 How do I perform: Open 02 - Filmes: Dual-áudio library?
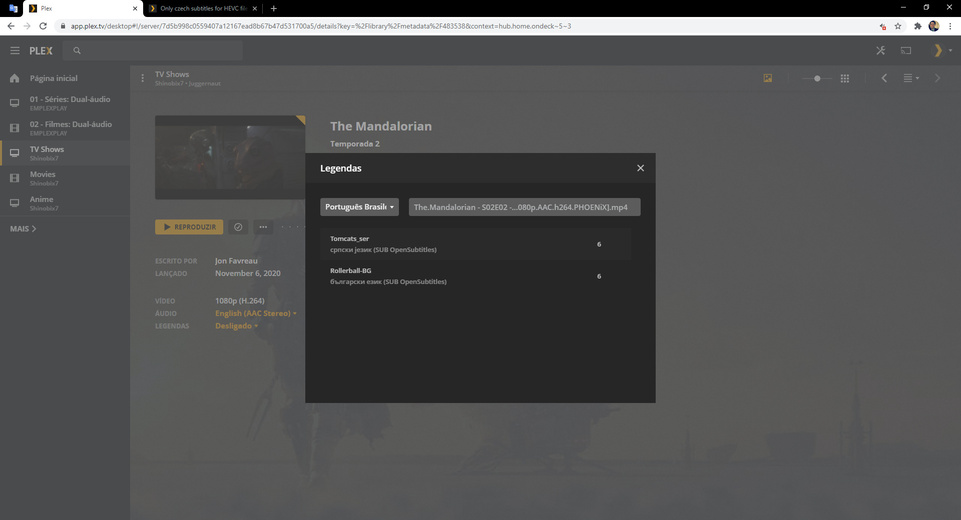(x=65, y=128)
